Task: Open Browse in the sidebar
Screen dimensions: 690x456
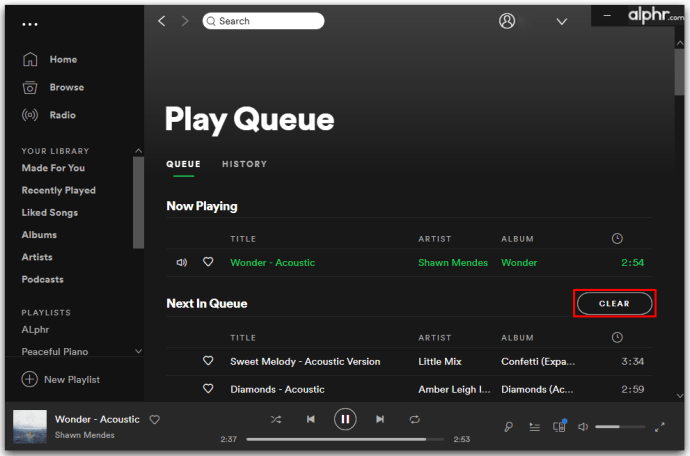Action: click(x=66, y=87)
